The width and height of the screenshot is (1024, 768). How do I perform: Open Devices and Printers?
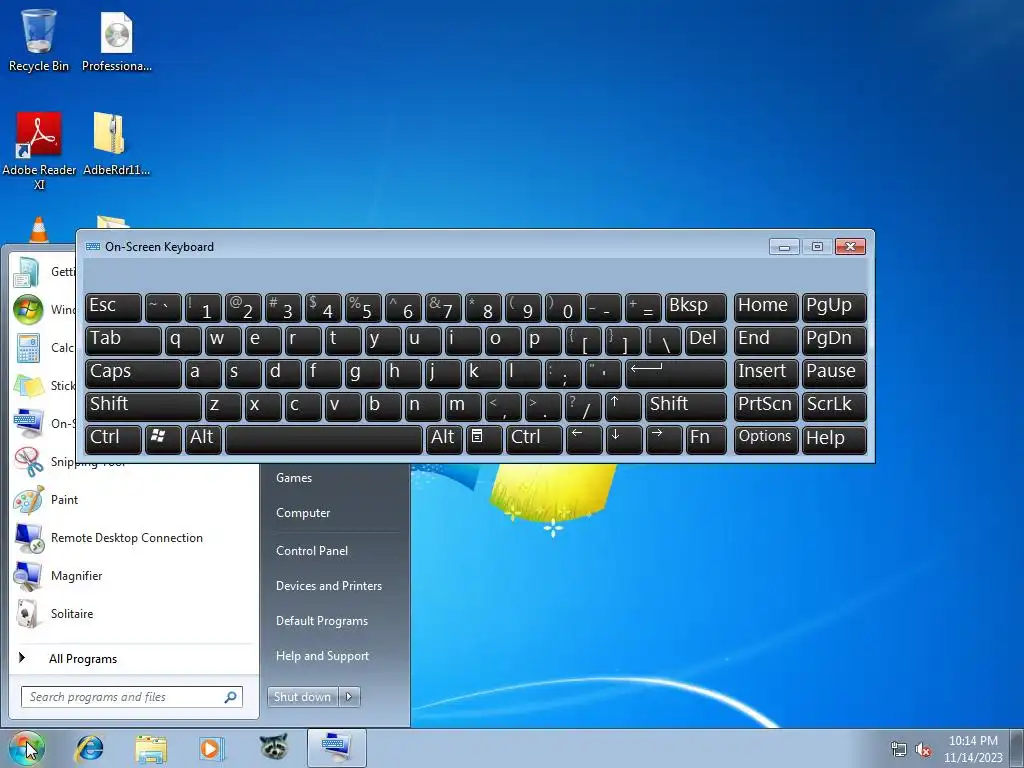coord(329,586)
